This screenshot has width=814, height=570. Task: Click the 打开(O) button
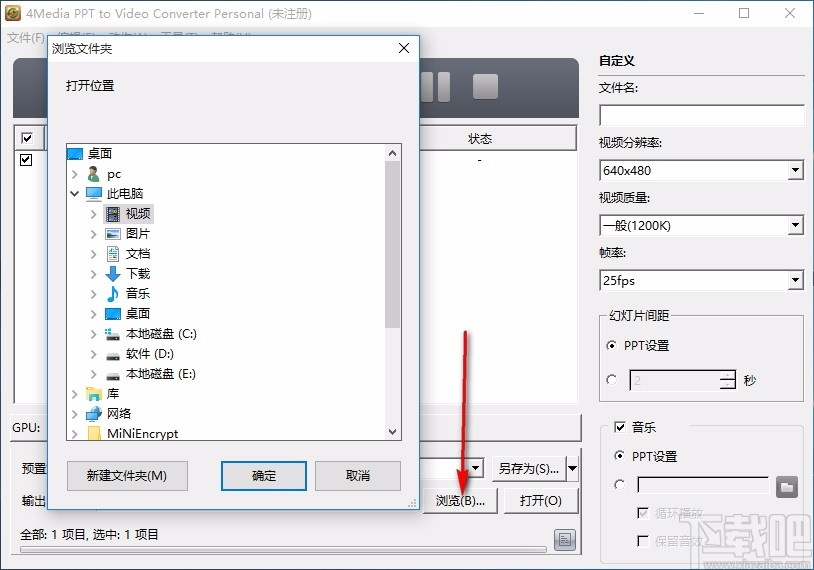pos(541,500)
